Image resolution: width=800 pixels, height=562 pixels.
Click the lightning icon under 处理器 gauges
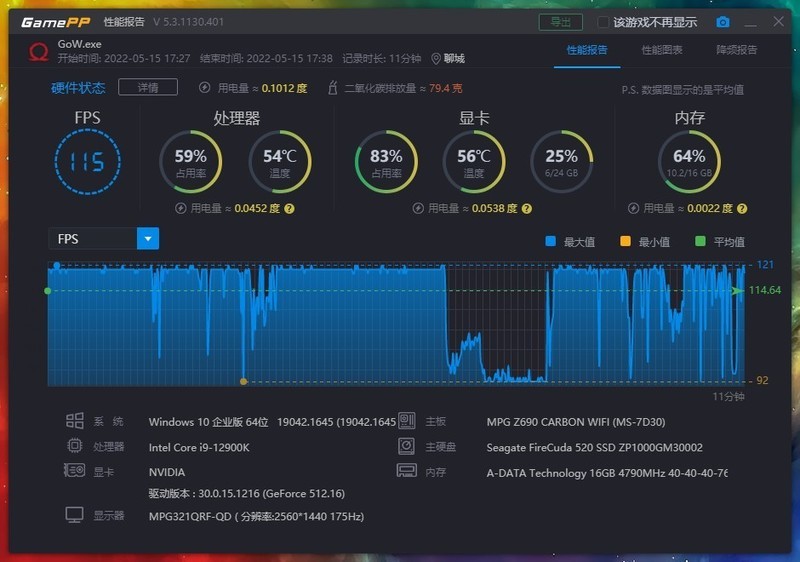181,208
